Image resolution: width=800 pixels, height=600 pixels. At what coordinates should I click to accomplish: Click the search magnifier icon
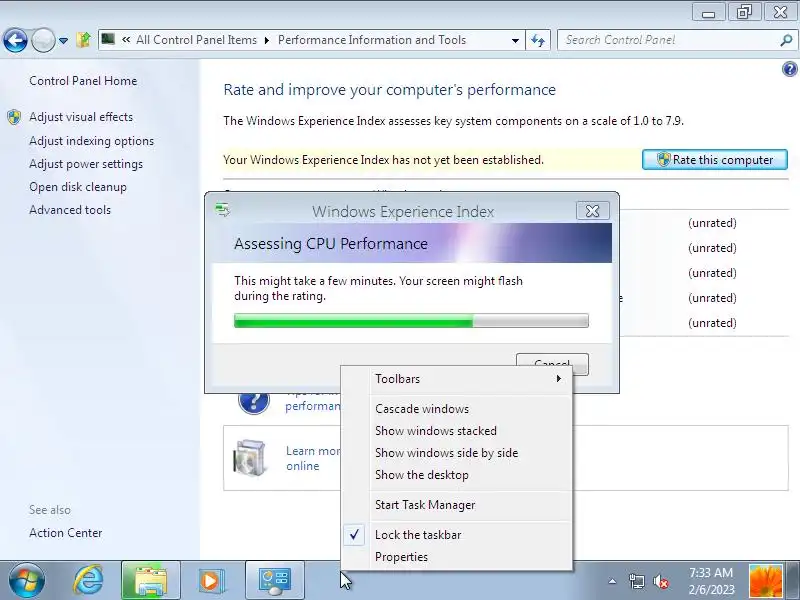click(x=786, y=40)
